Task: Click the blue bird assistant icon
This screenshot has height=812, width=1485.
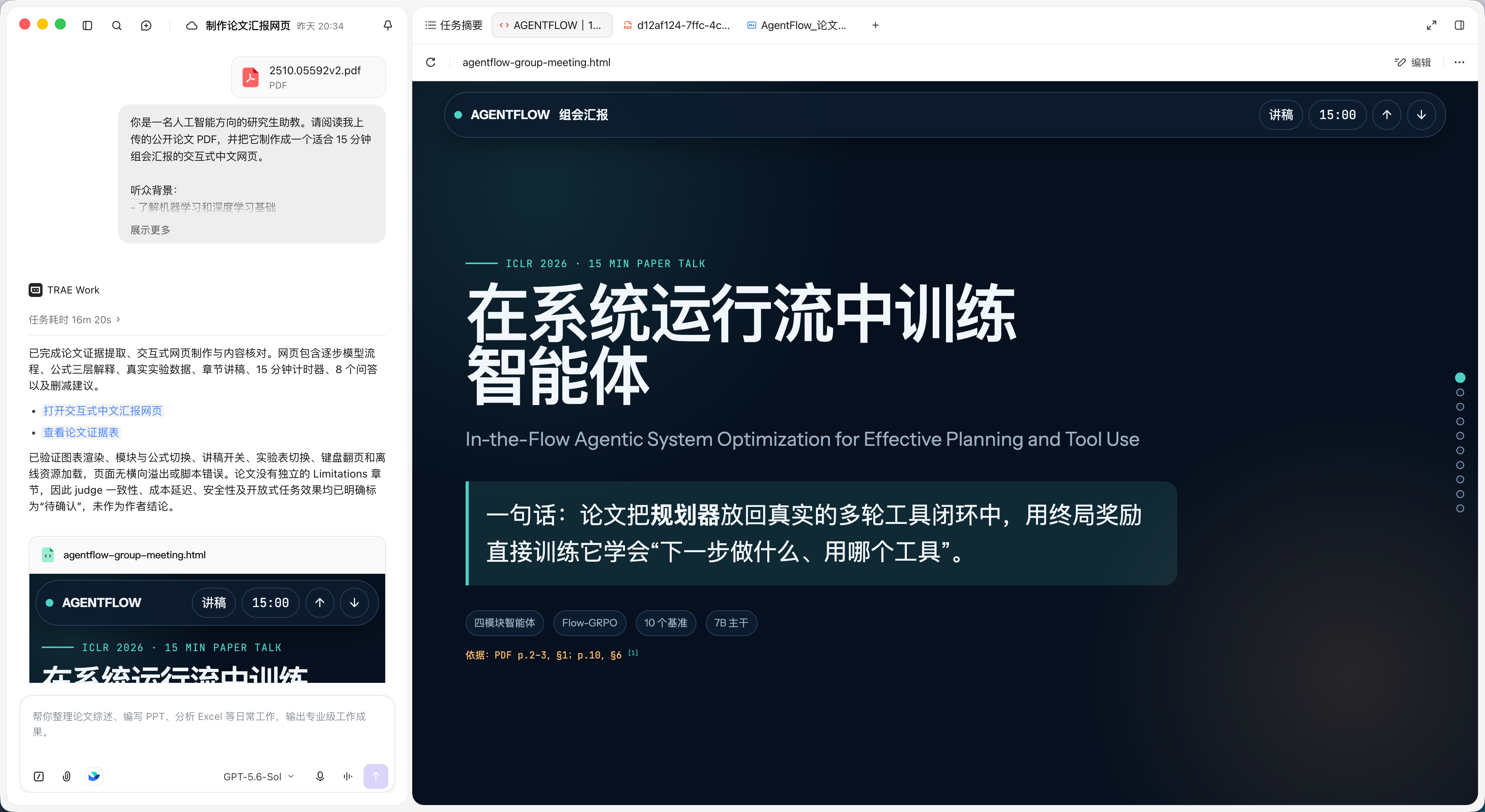Action: point(94,776)
